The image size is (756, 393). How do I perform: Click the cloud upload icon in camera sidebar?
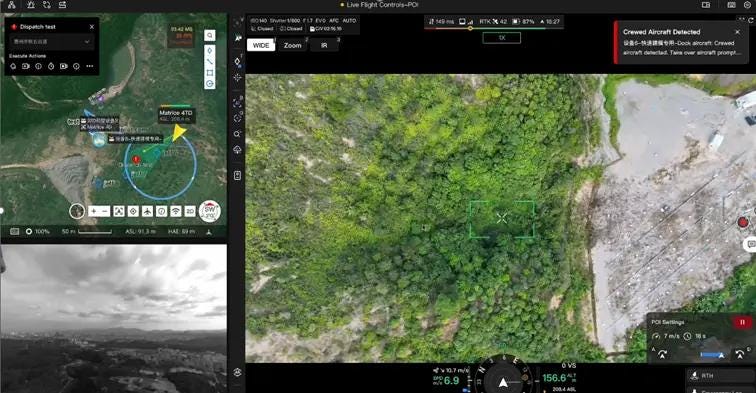click(x=238, y=150)
